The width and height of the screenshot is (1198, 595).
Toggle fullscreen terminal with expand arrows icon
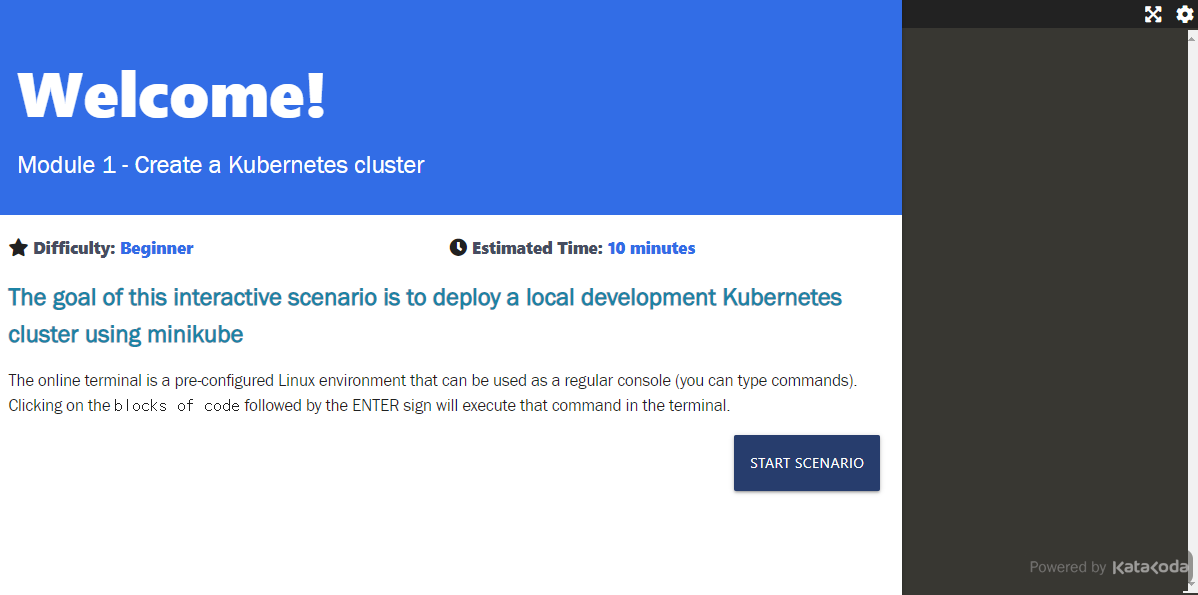click(x=1153, y=14)
